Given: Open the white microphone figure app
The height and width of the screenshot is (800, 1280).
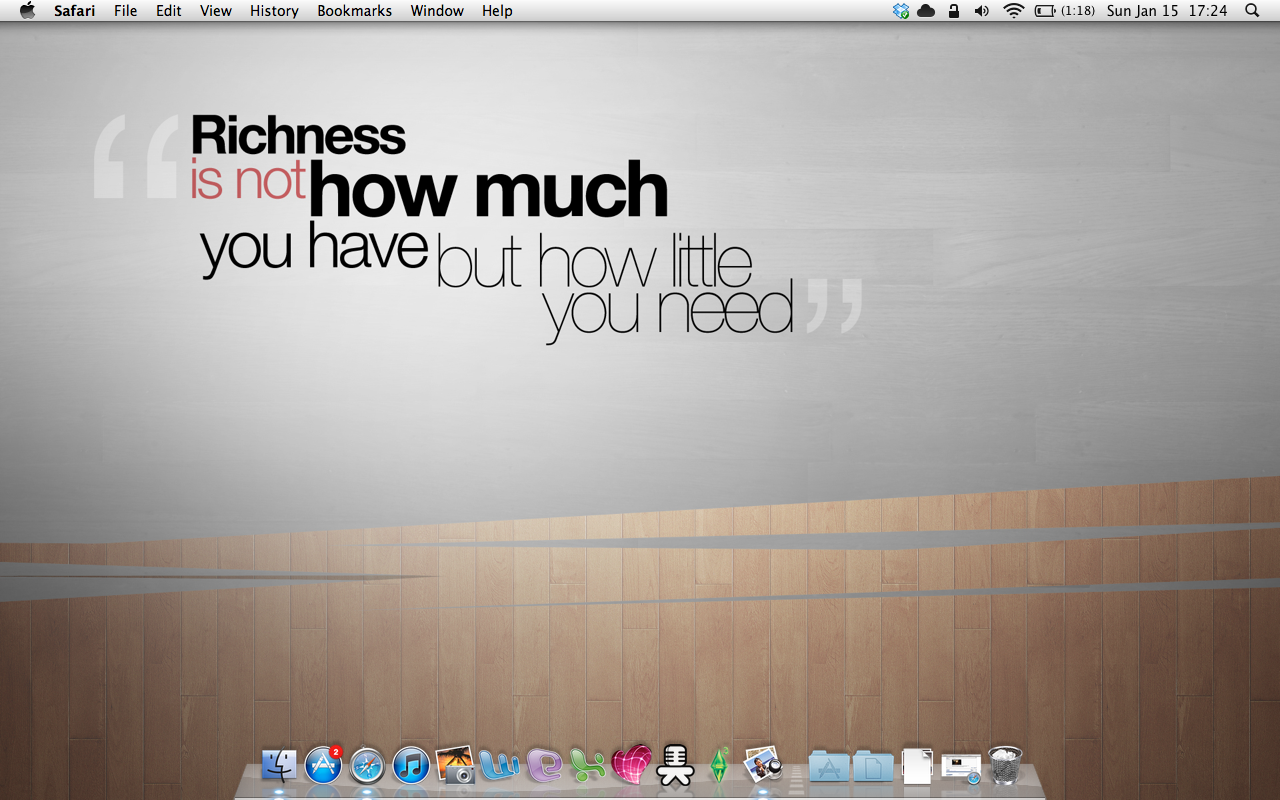Looking at the screenshot, I should [675, 766].
